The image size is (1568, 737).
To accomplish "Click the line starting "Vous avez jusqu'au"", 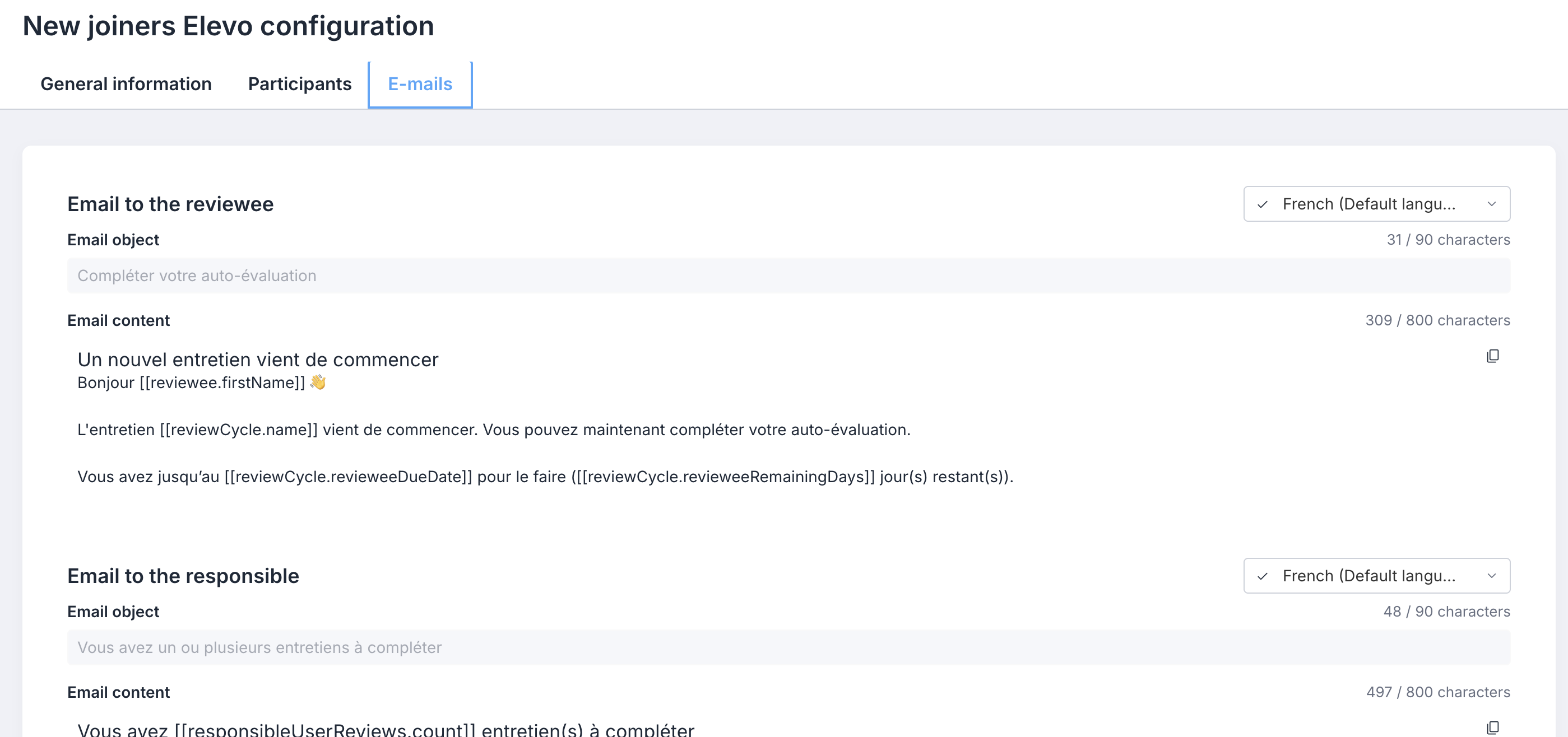I will pyautogui.click(x=545, y=476).
